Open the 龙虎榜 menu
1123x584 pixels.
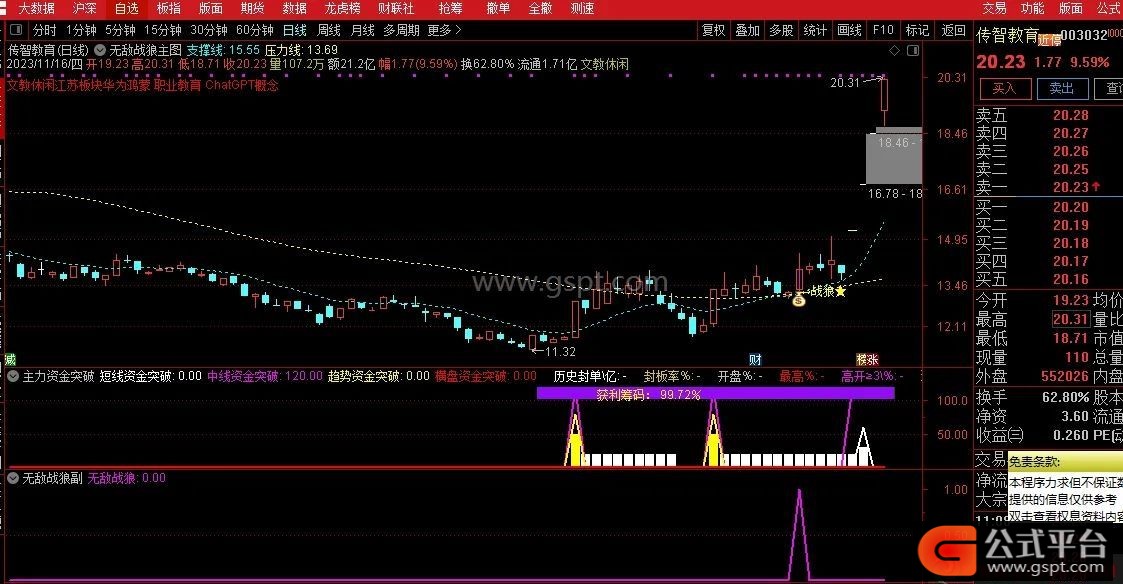coord(342,9)
